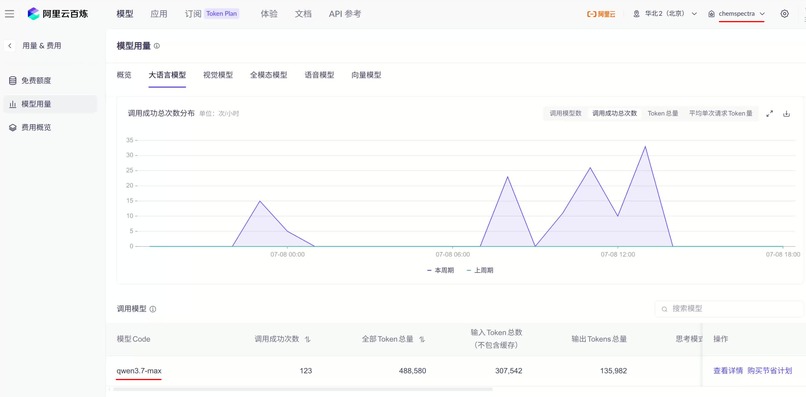The image size is (806, 397).
Task: Click the info icon beside 调用模型
Action: [x=153, y=309]
